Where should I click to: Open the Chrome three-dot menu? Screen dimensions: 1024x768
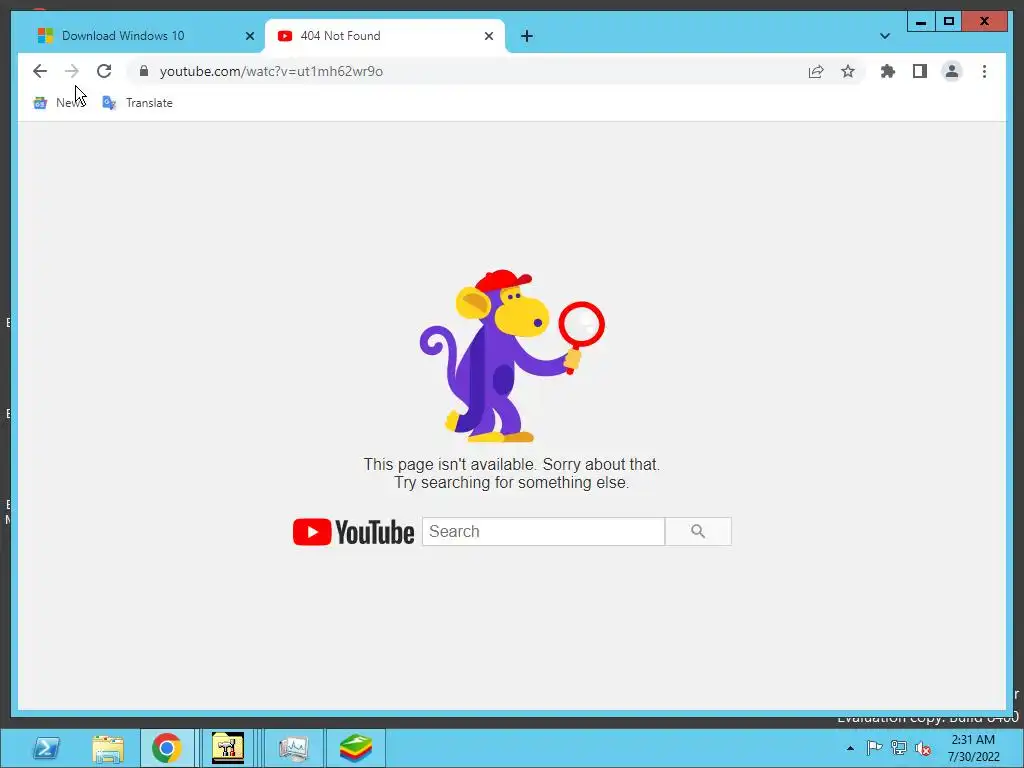(984, 71)
